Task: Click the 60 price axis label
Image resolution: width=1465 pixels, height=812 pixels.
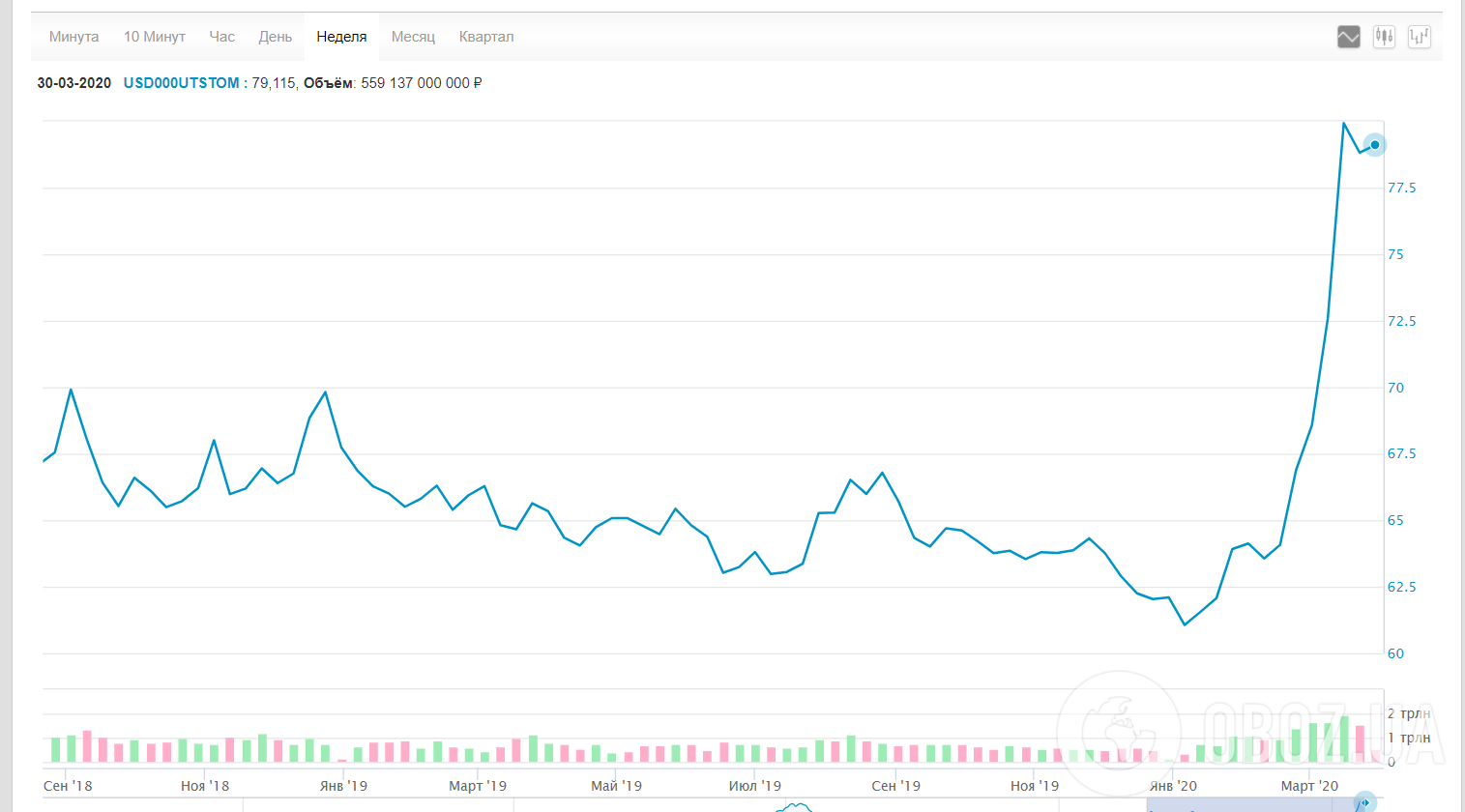Action: (1395, 653)
